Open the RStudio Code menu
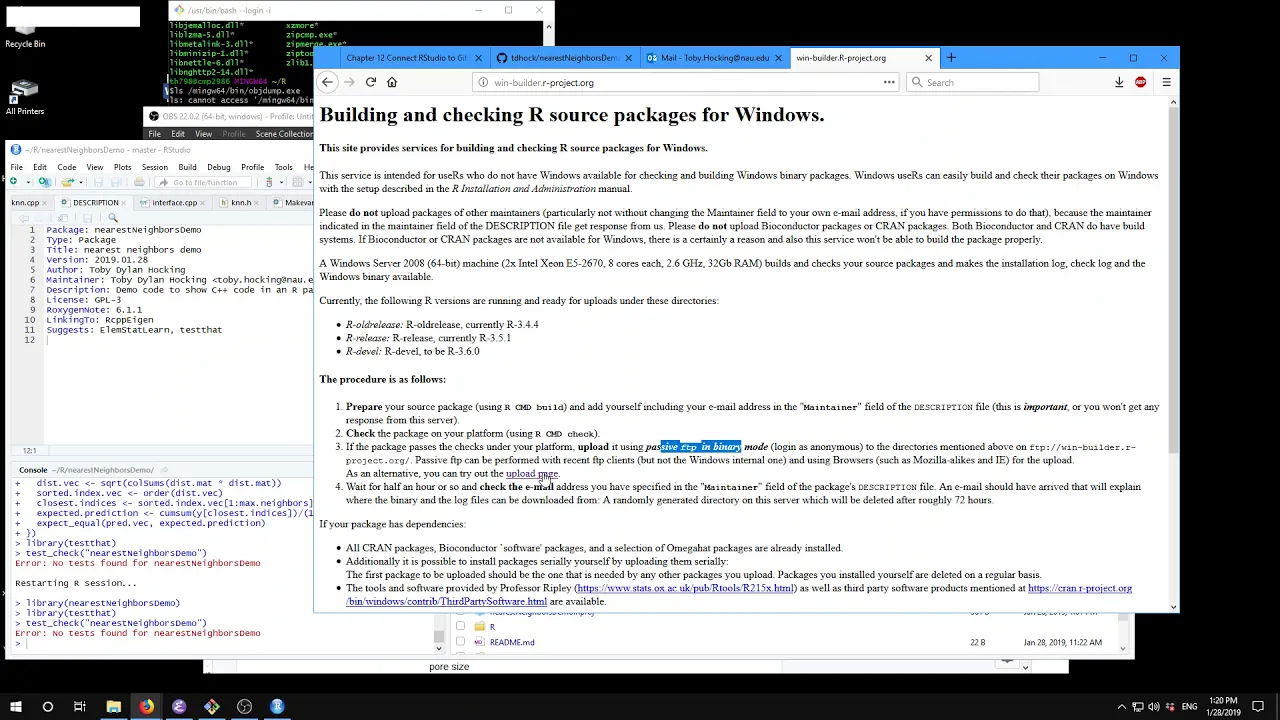 66,167
